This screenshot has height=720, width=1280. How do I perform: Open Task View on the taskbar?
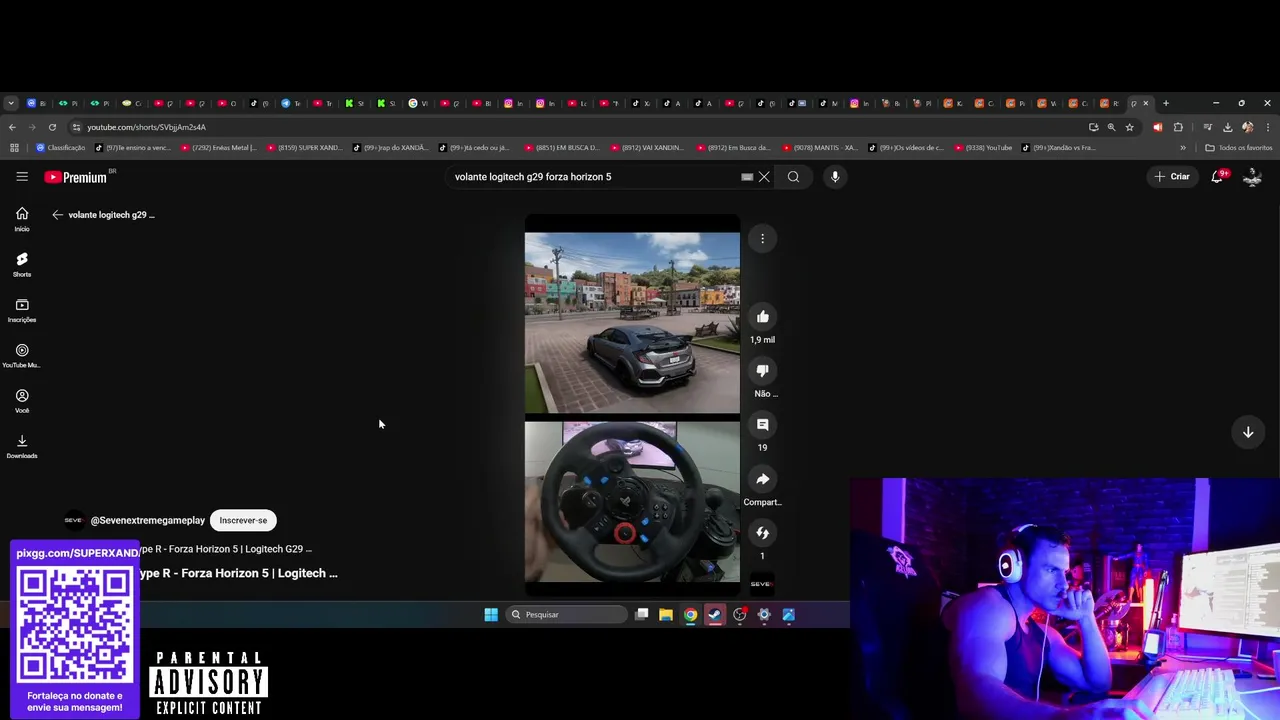(x=642, y=615)
